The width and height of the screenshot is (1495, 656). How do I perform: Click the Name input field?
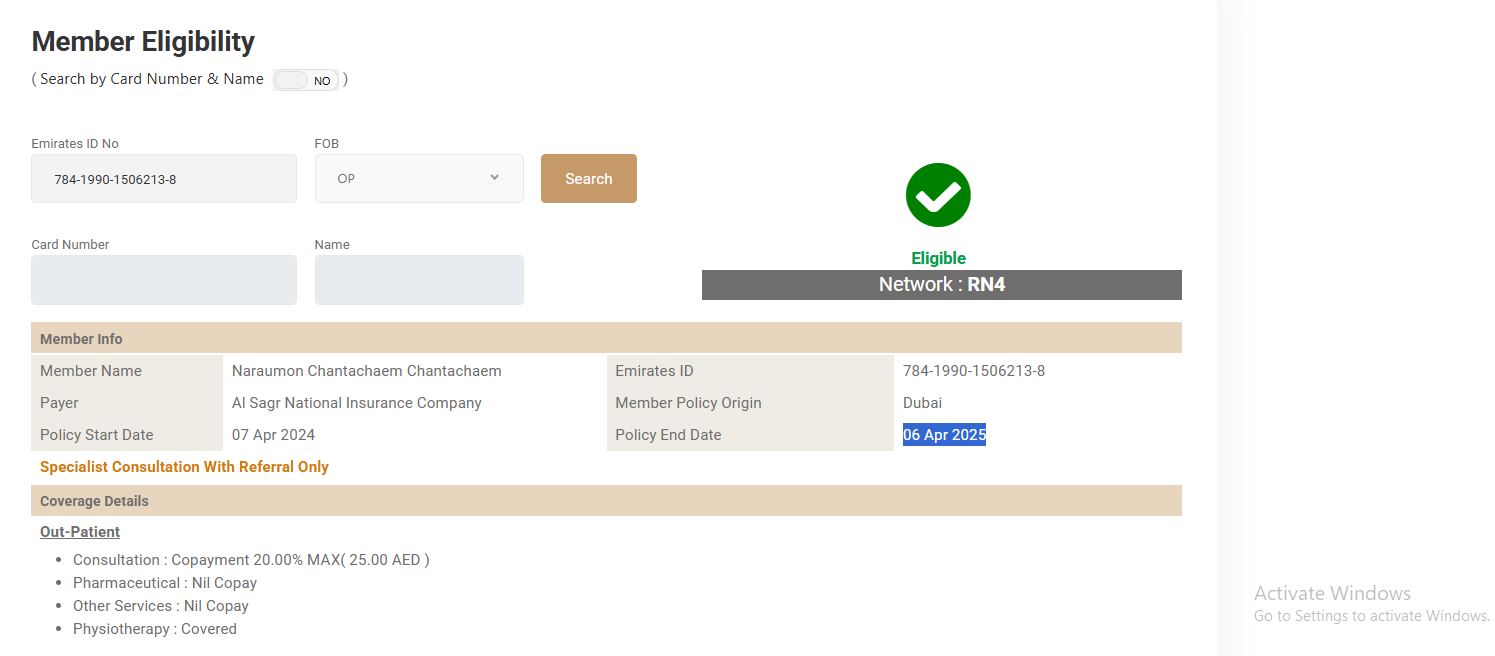[418, 280]
